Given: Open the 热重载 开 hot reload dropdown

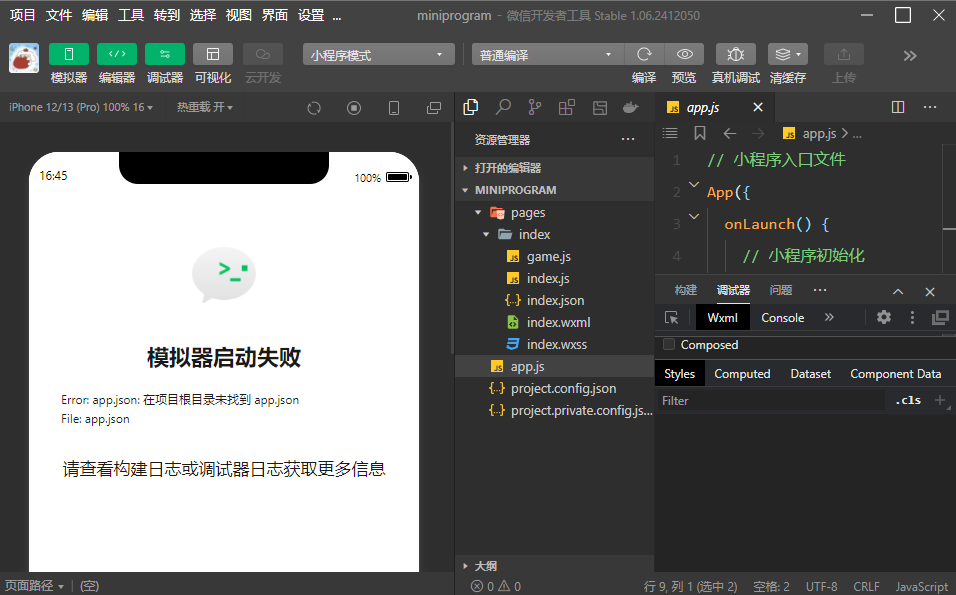Looking at the screenshot, I should click(x=205, y=107).
